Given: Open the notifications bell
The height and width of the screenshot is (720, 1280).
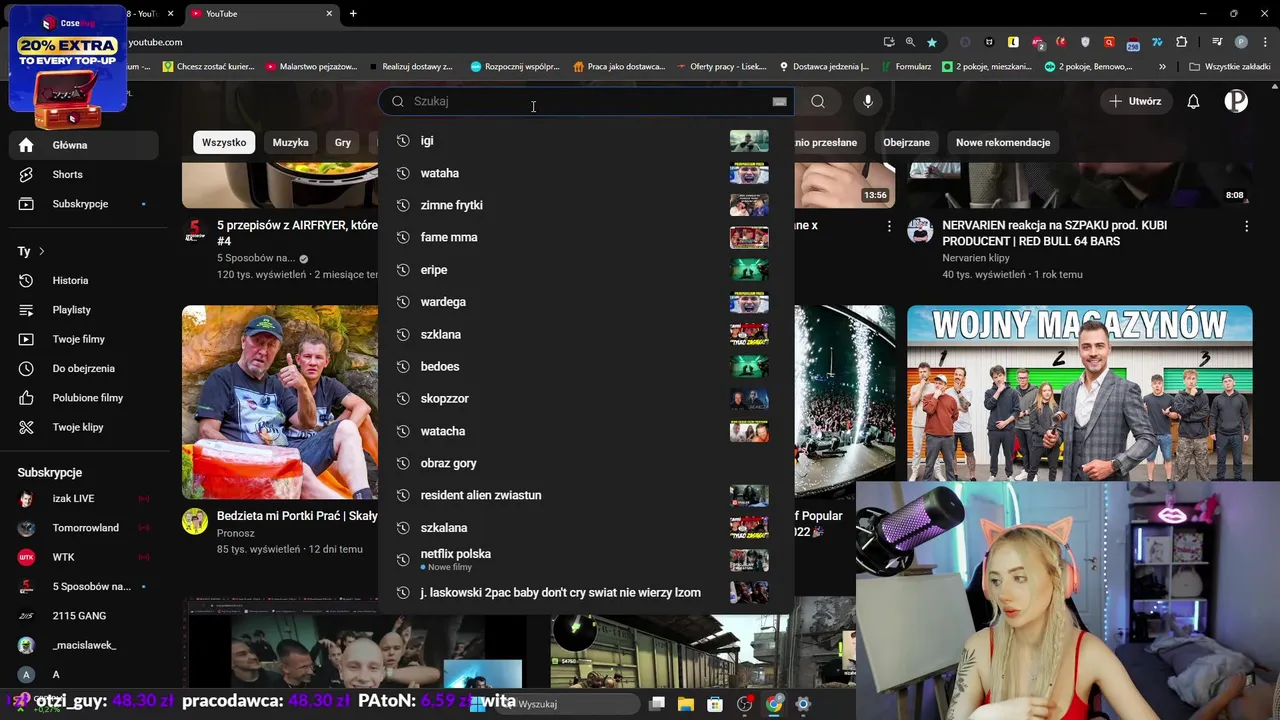Looking at the screenshot, I should tap(1193, 101).
